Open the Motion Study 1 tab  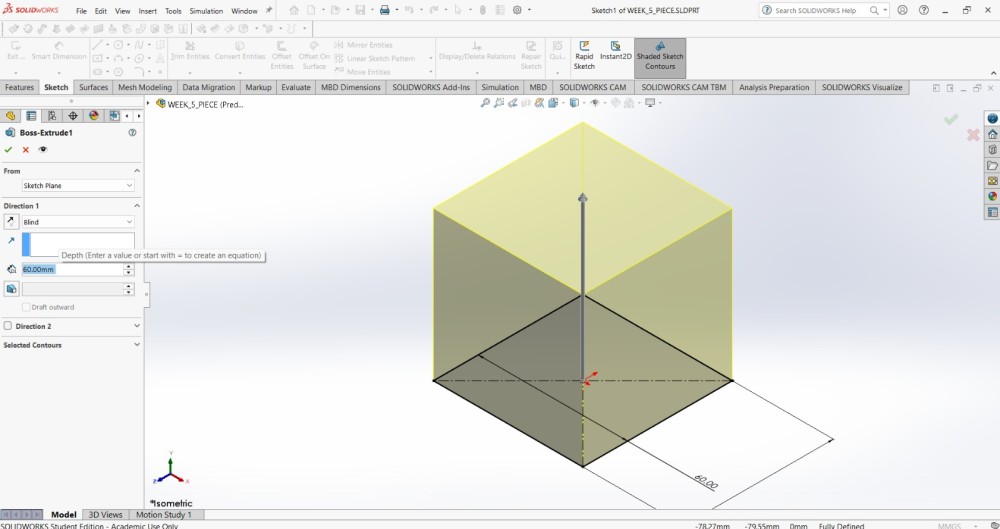click(x=163, y=514)
